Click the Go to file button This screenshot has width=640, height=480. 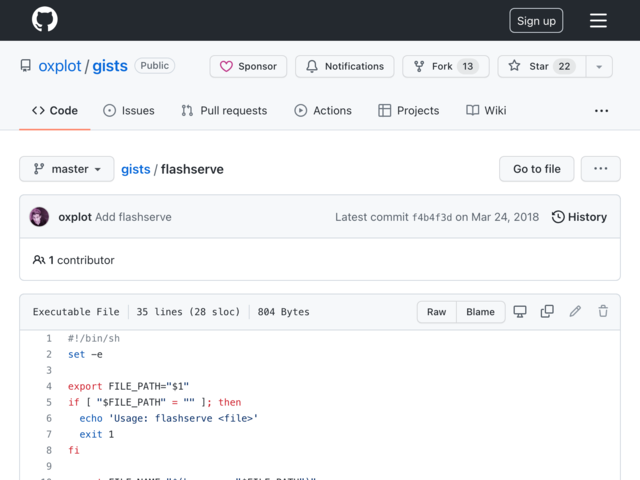point(536,169)
